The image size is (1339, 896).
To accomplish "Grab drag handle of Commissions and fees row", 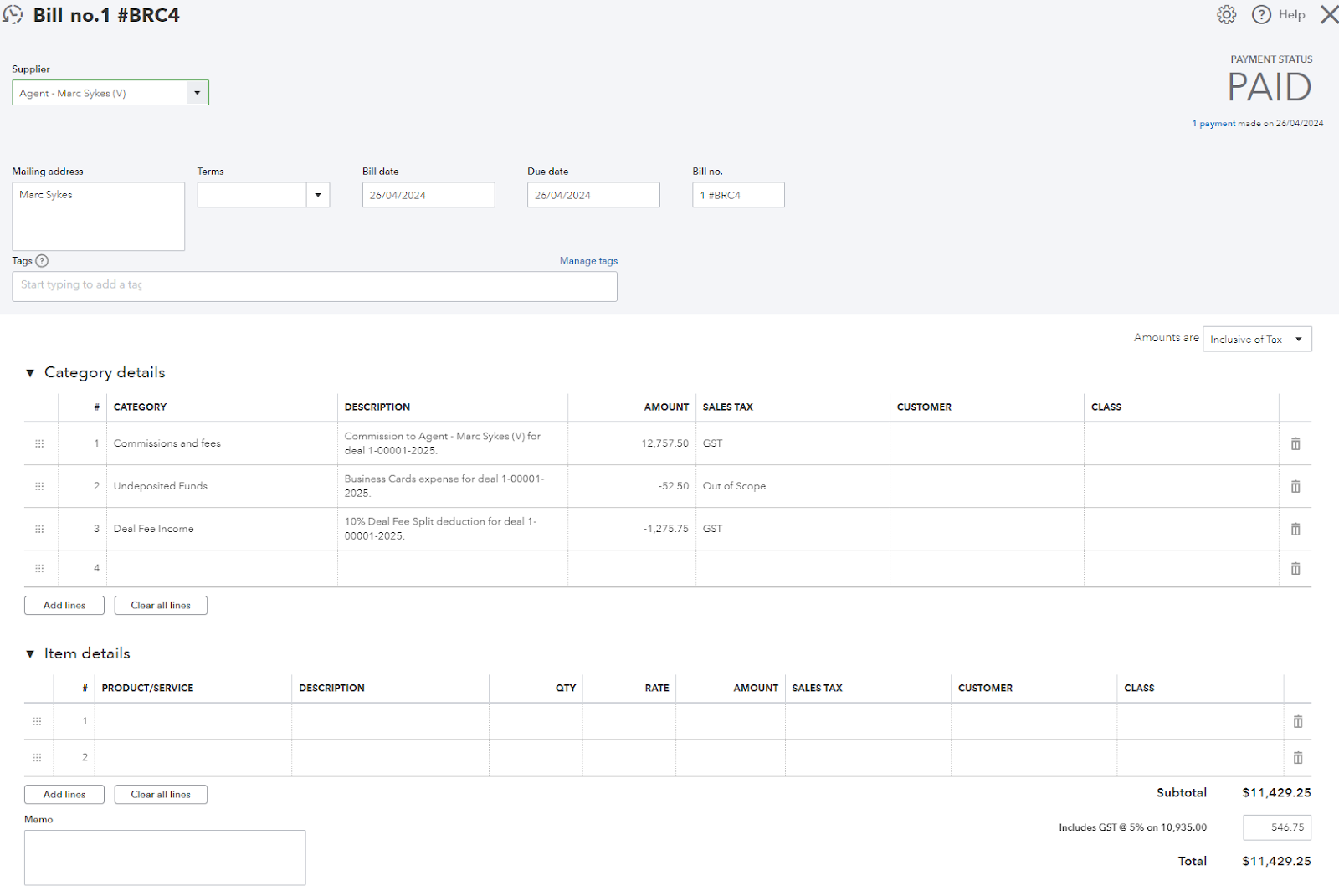I will click(39, 443).
